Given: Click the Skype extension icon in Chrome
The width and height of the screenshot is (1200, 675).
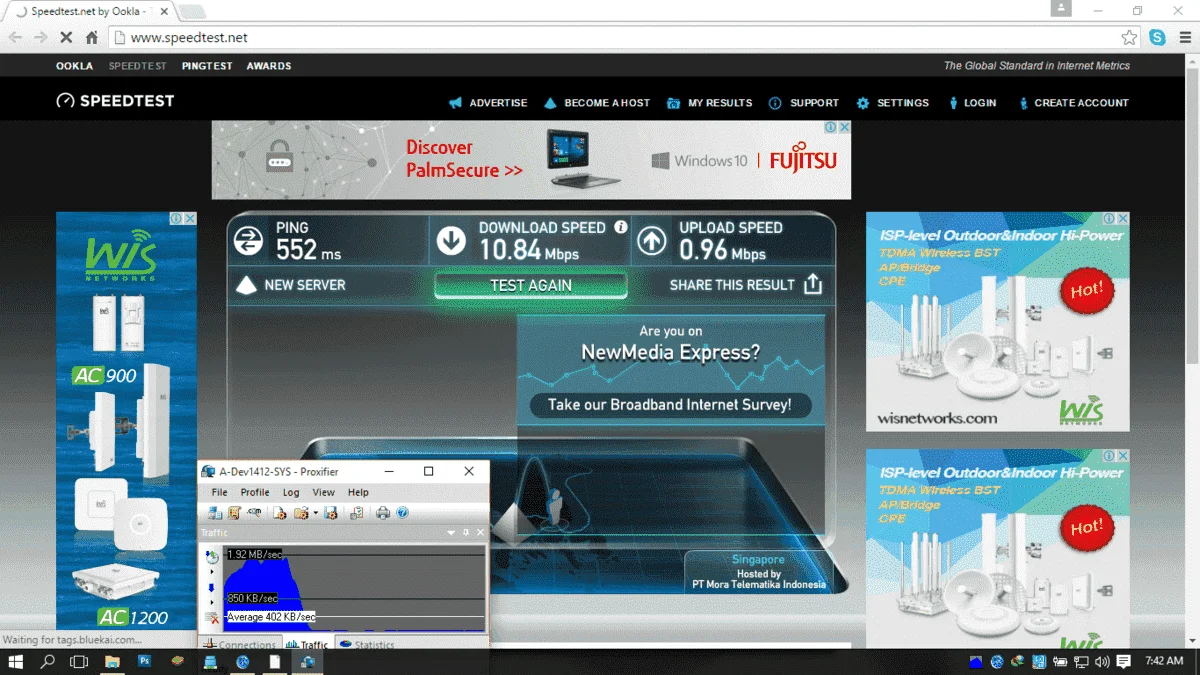Looking at the screenshot, I should [x=1157, y=37].
